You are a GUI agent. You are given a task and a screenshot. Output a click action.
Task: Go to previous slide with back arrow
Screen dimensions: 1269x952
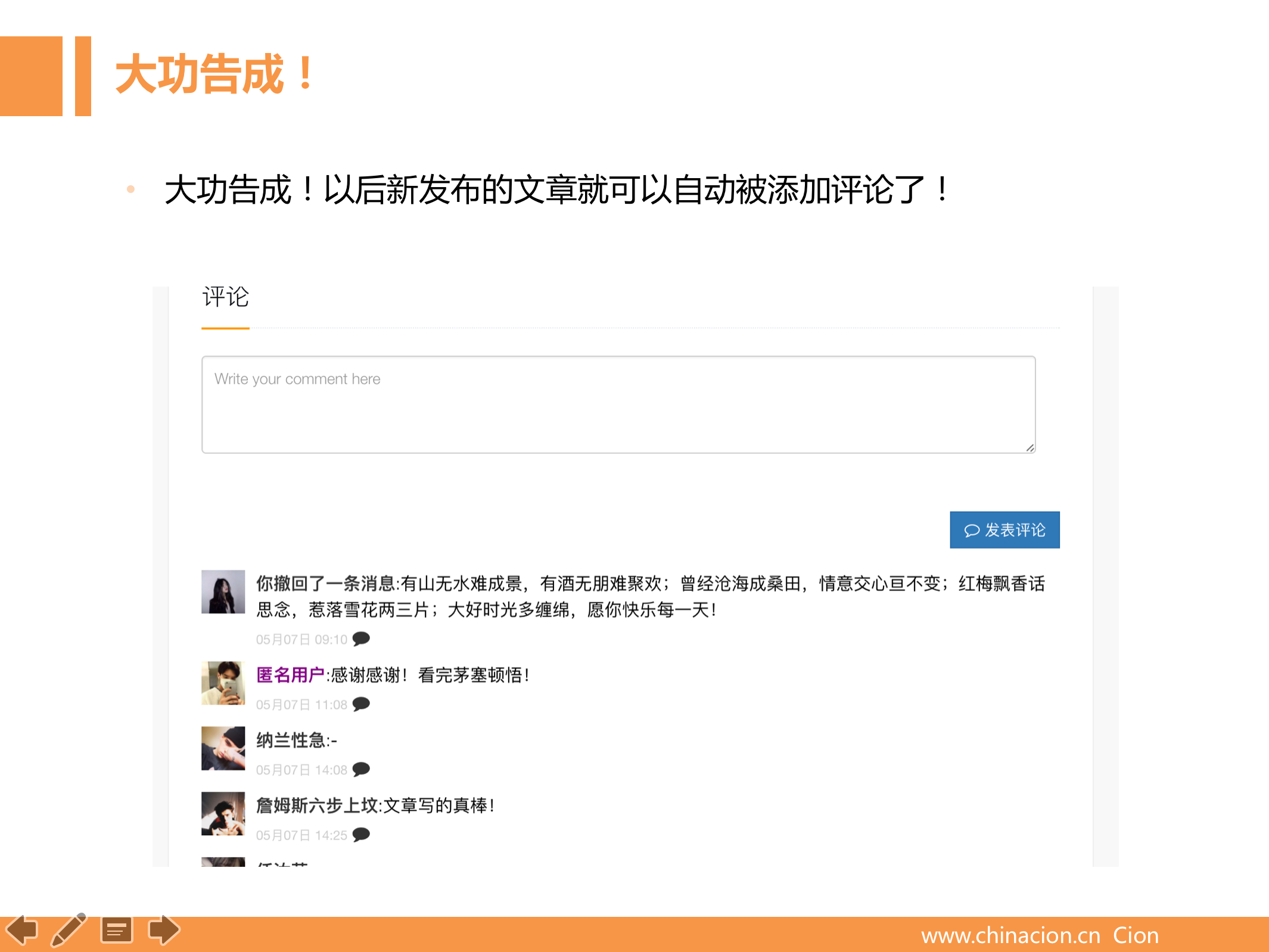(21, 930)
